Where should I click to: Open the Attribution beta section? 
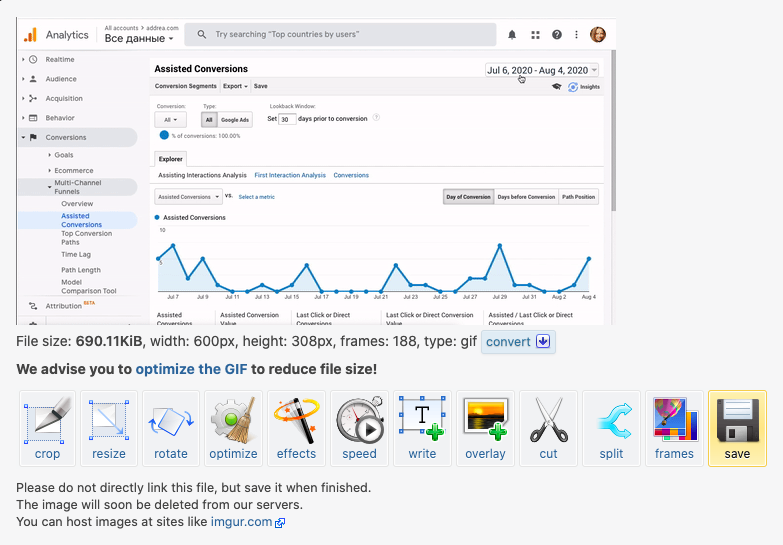(63, 306)
